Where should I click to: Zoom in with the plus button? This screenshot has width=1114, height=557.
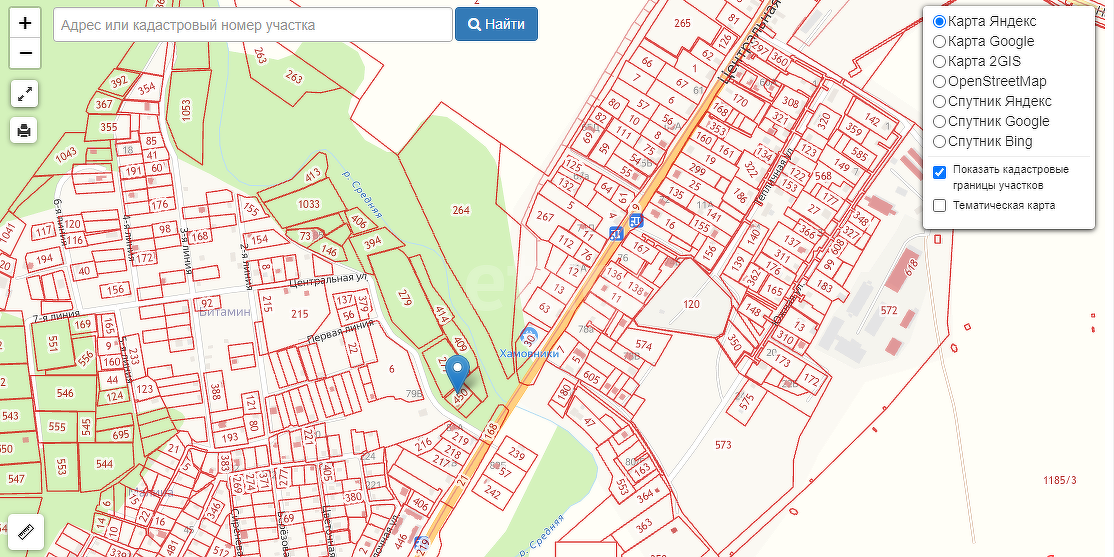point(25,23)
